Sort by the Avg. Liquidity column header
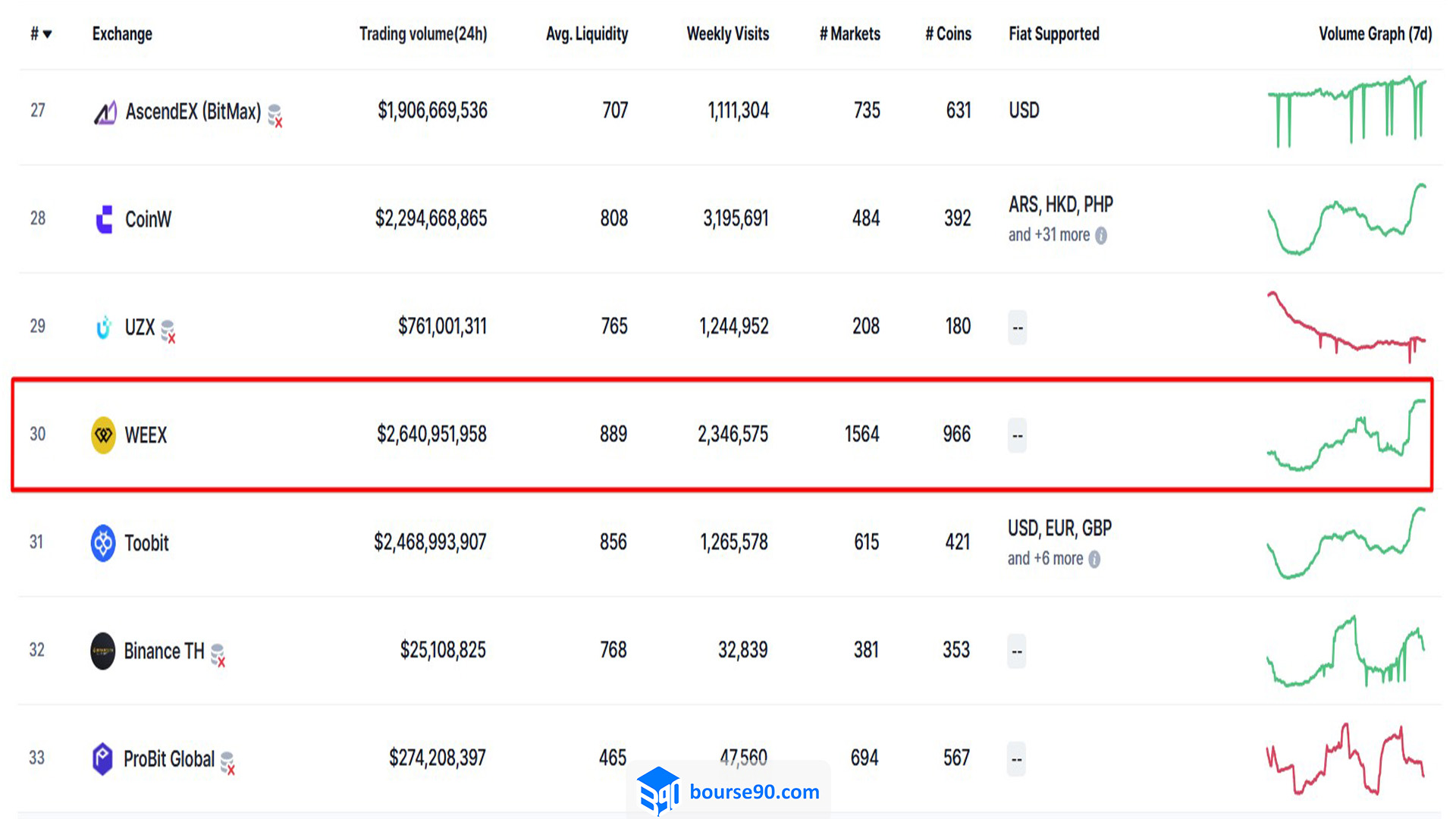1456x819 pixels. pyautogui.click(x=587, y=34)
